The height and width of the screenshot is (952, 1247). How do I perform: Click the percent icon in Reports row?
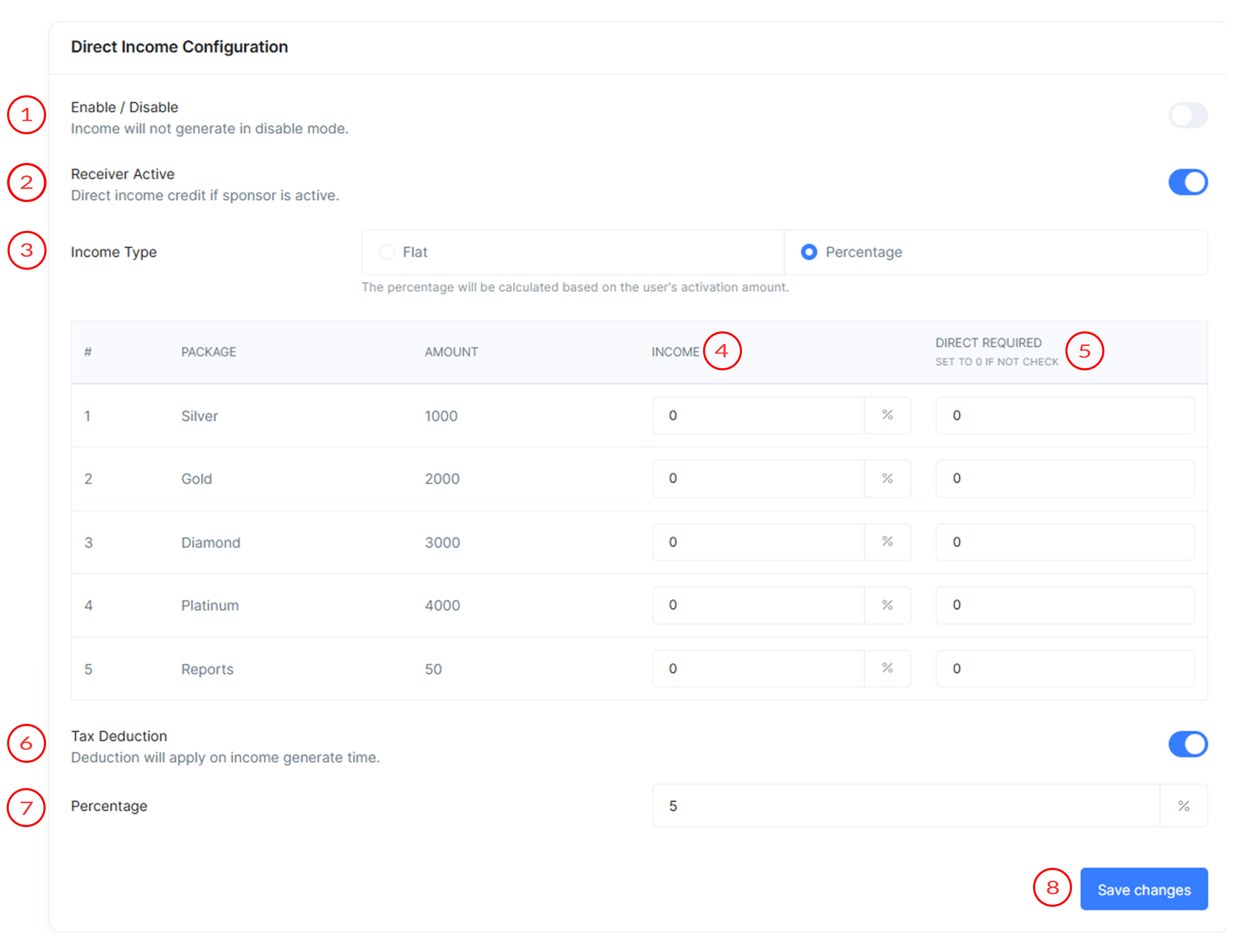tap(887, 668)
